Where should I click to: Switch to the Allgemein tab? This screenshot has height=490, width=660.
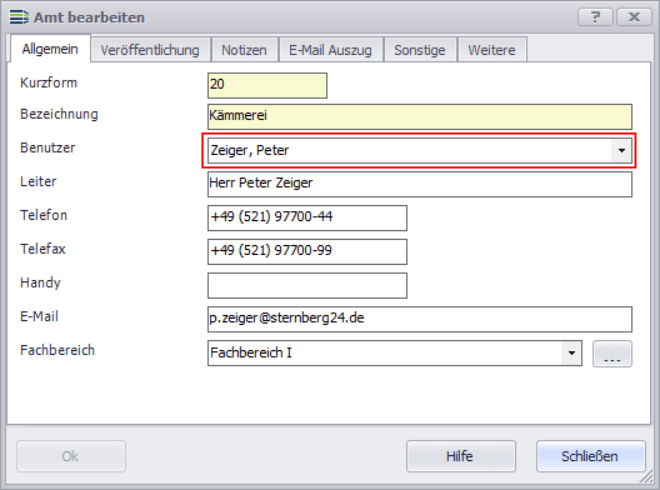(50, 50)
